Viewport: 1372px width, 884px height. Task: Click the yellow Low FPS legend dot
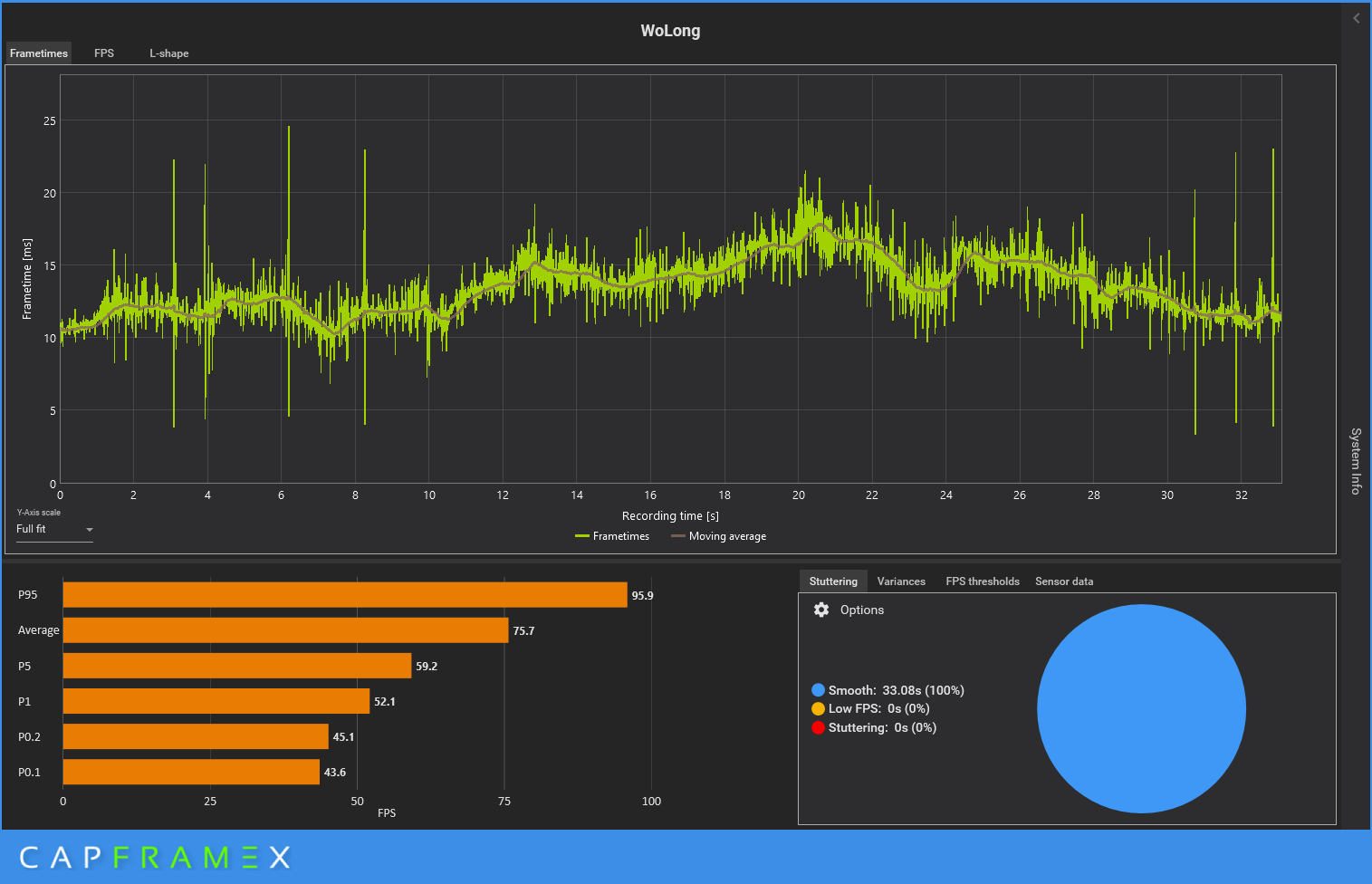[x=819, y=709]
